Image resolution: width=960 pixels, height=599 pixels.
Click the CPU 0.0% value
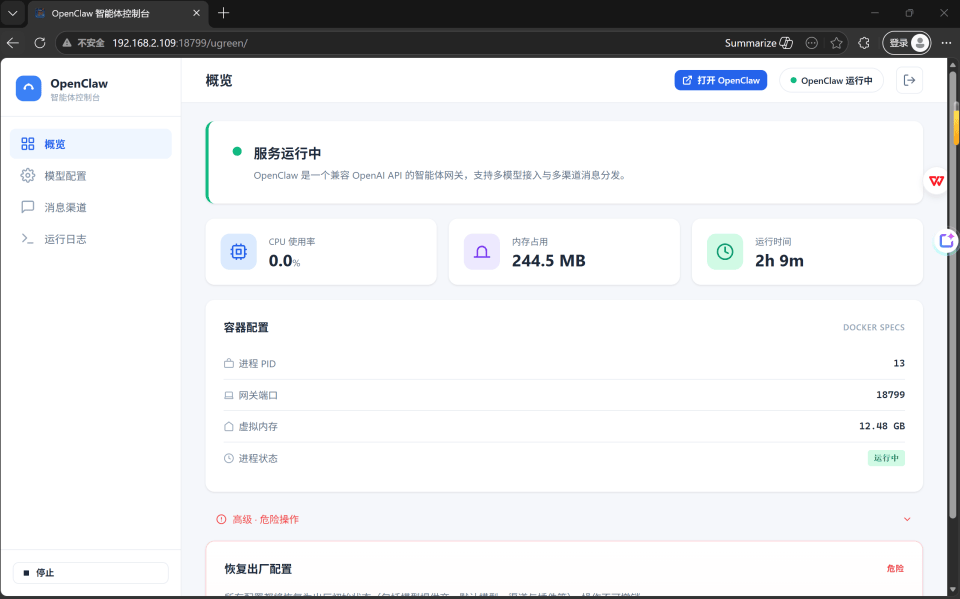[285, 261]
